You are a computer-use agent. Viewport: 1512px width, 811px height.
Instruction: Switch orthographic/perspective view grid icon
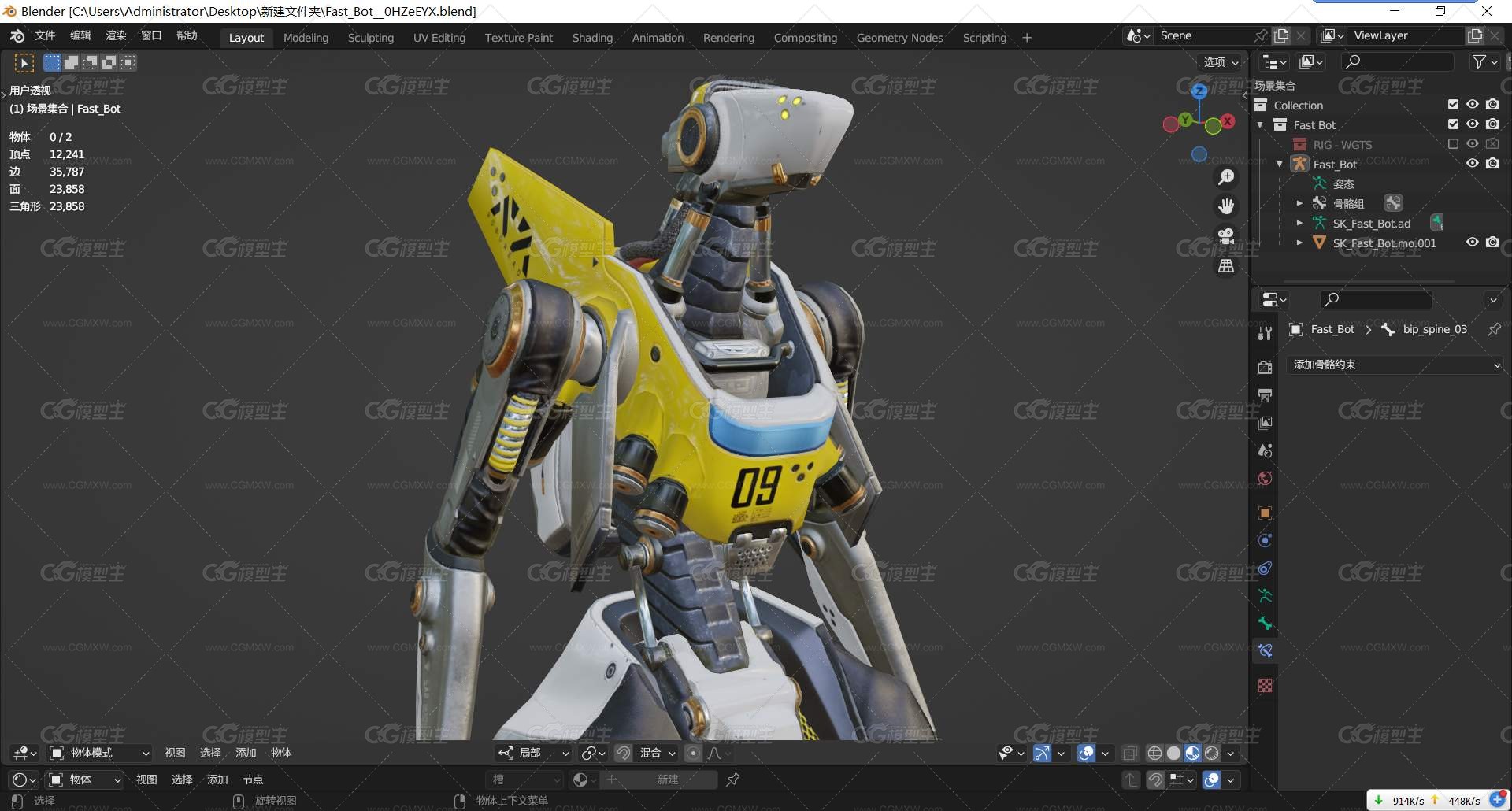tap(1226, 266)
